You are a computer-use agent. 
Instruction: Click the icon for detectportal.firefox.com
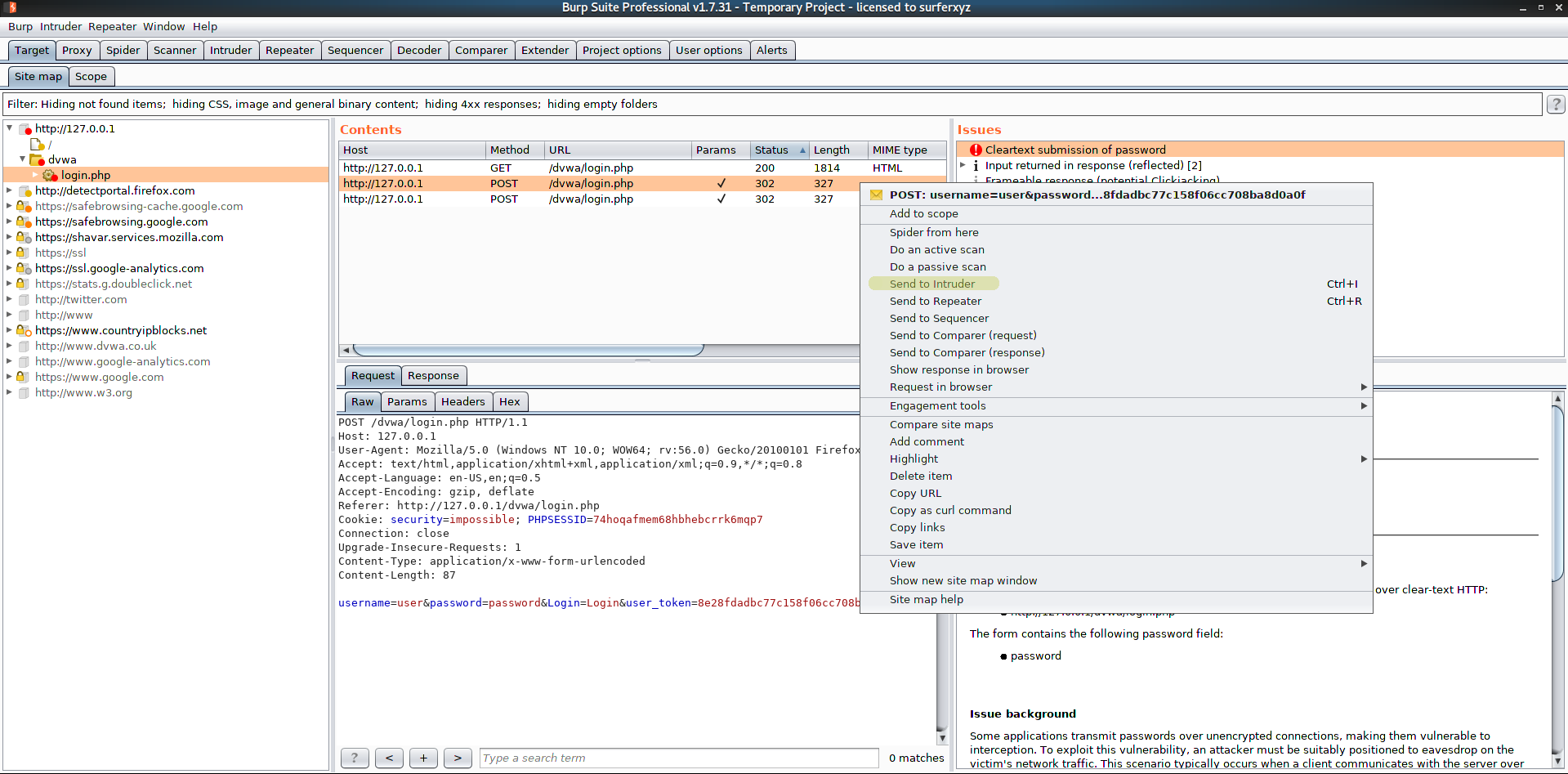pyautogui.click(x=24, y=190)
